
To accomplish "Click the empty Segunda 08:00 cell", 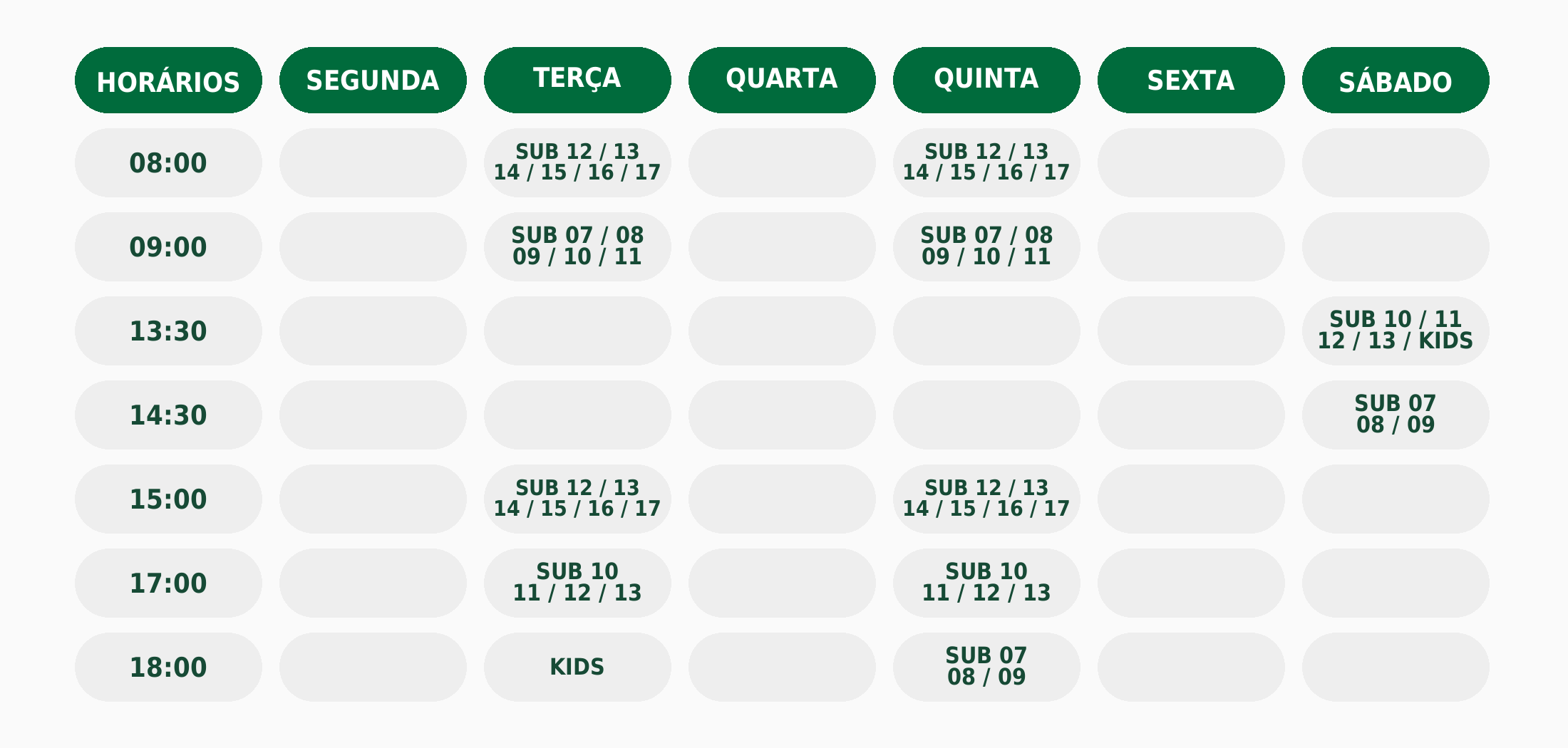I will tap(373, 162).
